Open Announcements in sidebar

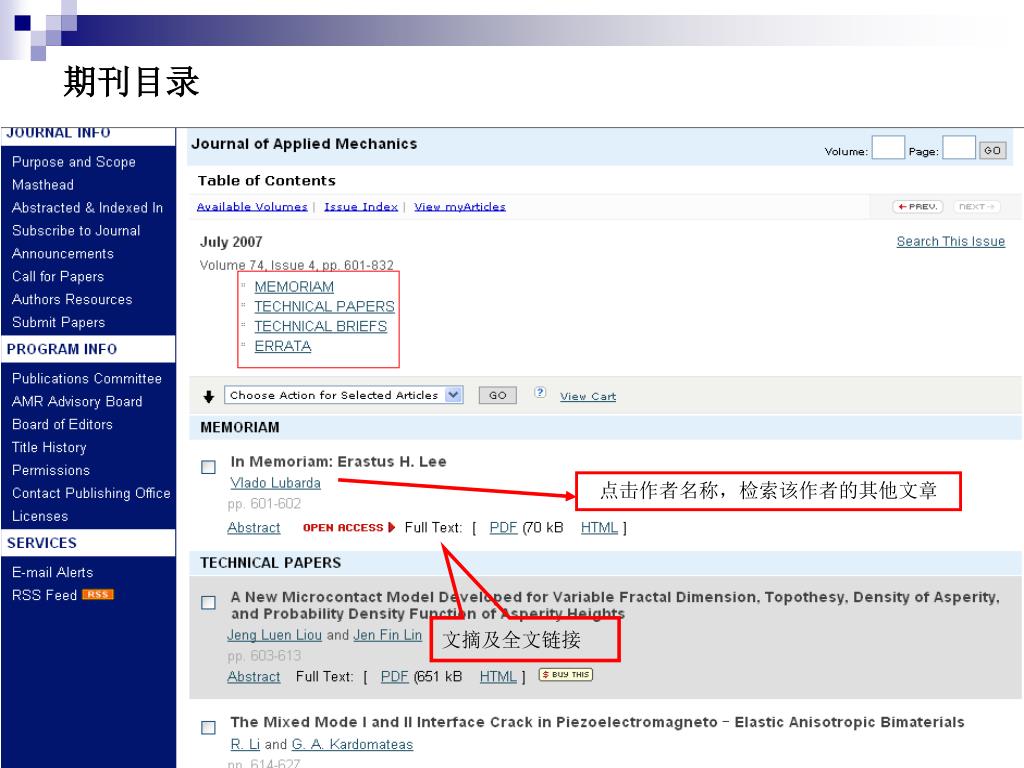(63, 253)
